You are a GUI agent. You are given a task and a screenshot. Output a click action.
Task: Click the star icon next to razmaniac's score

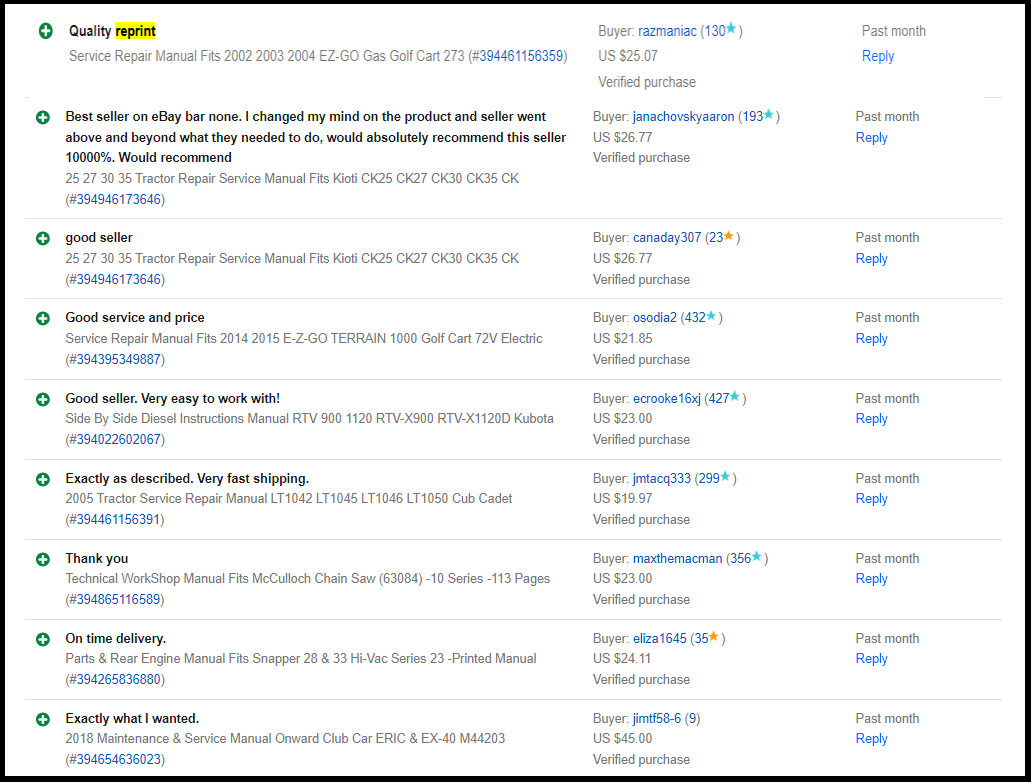pos(731,30)
